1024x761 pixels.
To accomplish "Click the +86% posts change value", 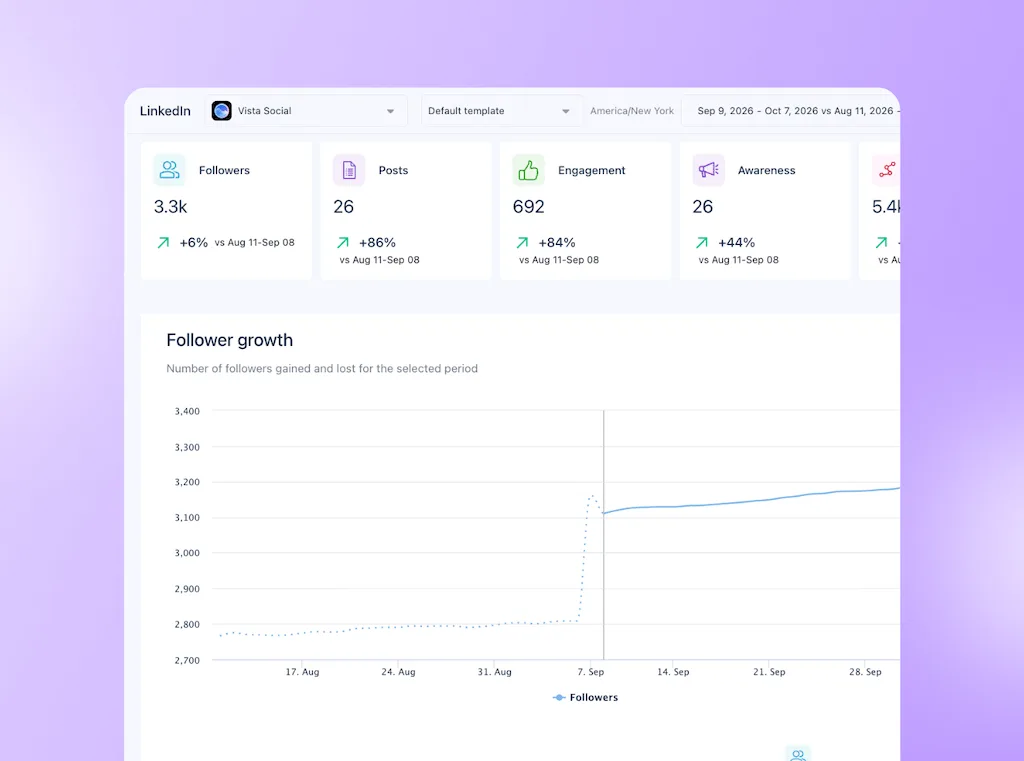I will (377, 242).
